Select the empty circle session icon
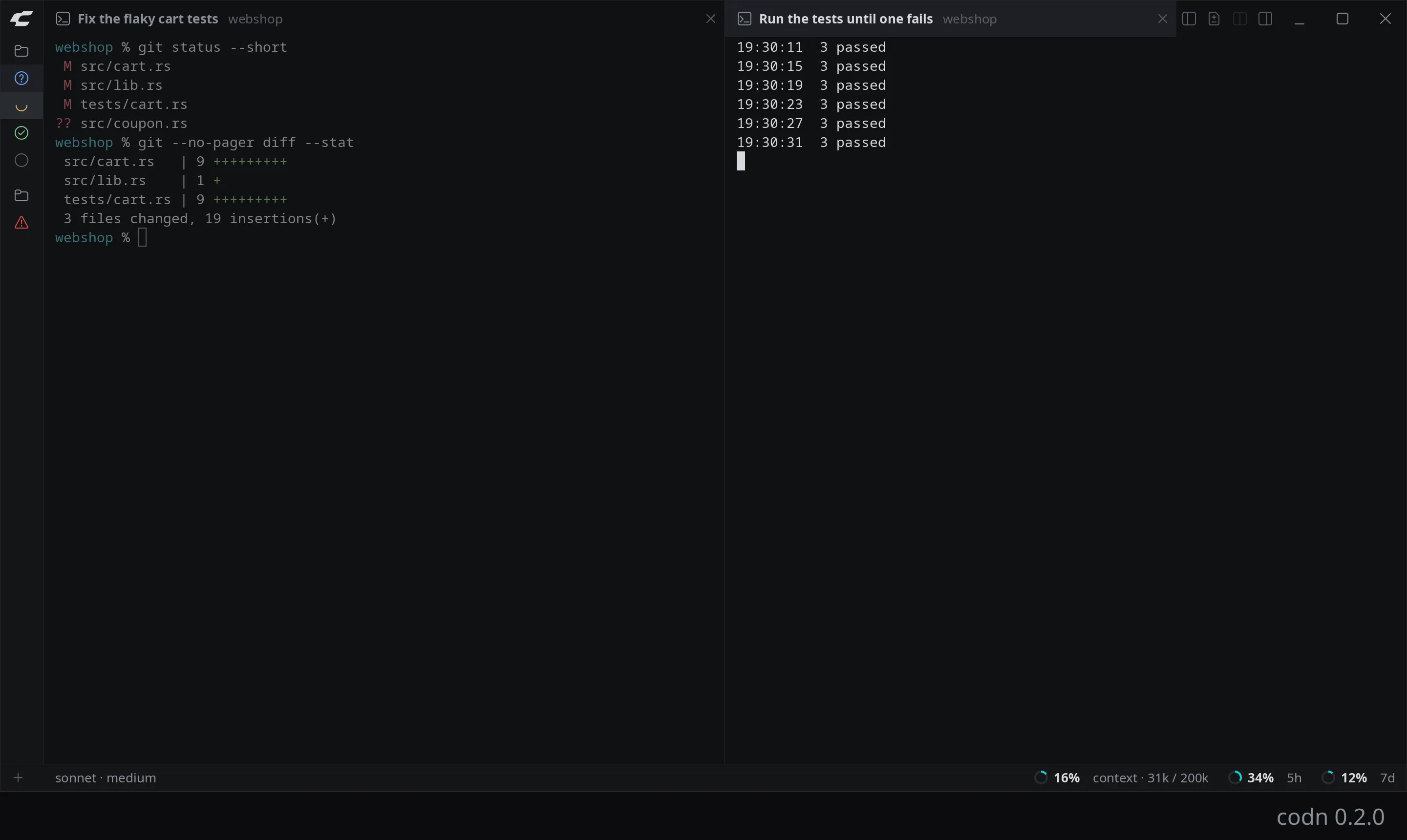 coord(21,161)
